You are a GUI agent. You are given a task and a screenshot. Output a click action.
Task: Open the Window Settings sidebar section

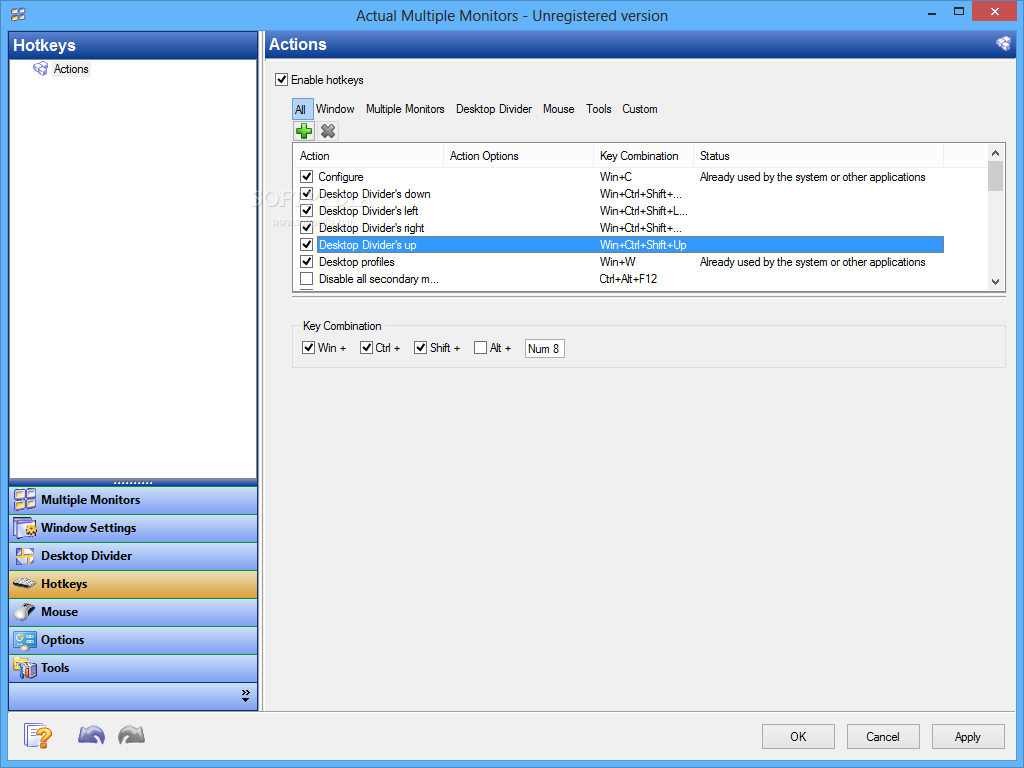click(x=133, y=528)
